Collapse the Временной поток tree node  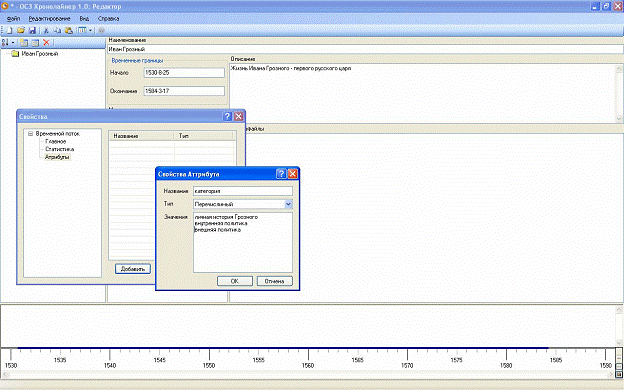[30, 134]
